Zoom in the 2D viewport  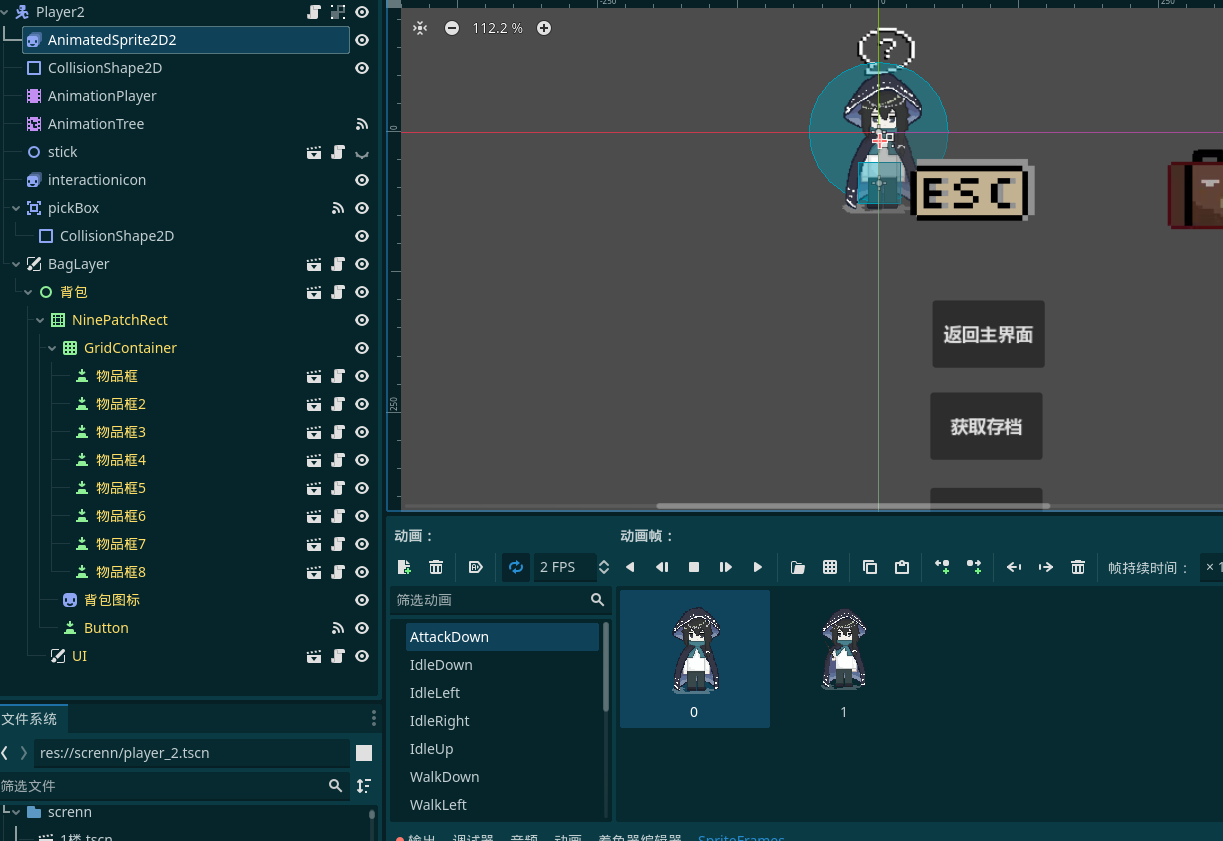pos(544,28)
